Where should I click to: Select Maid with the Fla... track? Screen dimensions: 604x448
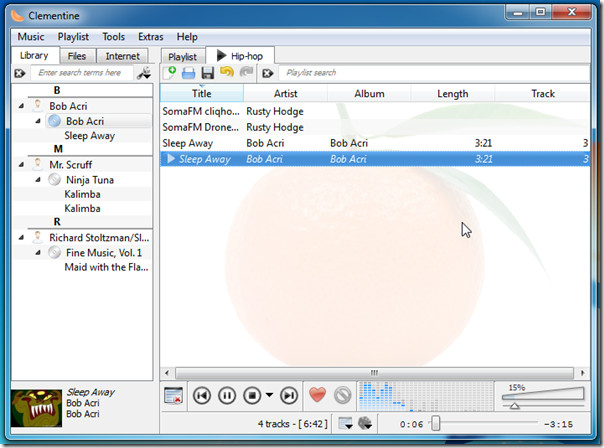tap(106, 267)
